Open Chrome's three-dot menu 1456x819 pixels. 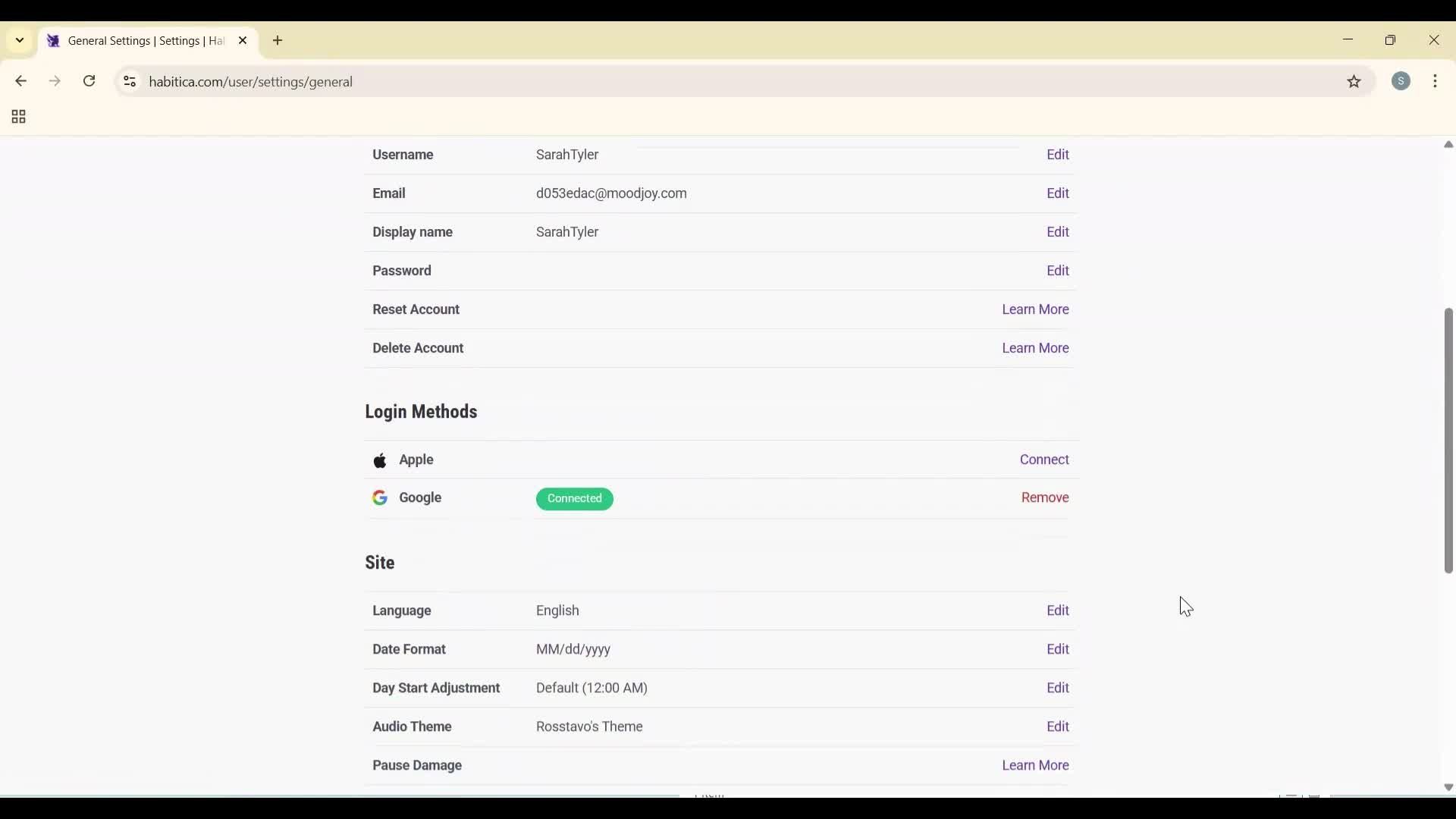tap(1437, 81)
